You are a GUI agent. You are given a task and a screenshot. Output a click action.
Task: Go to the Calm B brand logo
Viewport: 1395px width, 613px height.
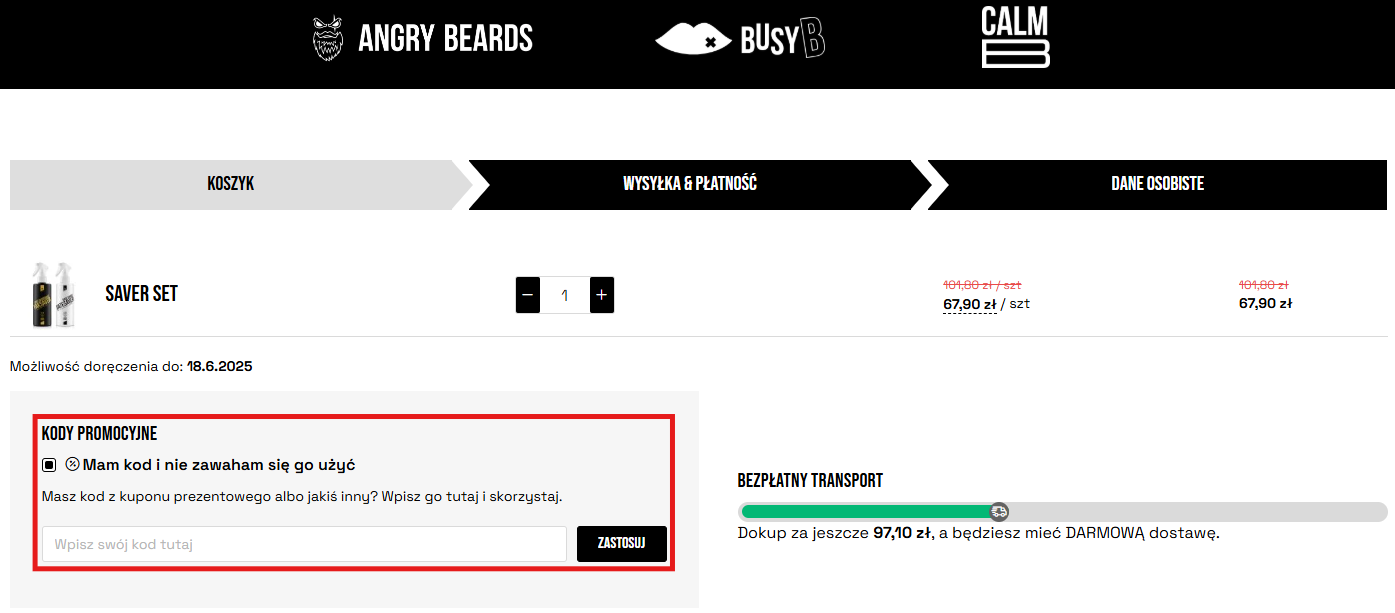[1015, 37]
